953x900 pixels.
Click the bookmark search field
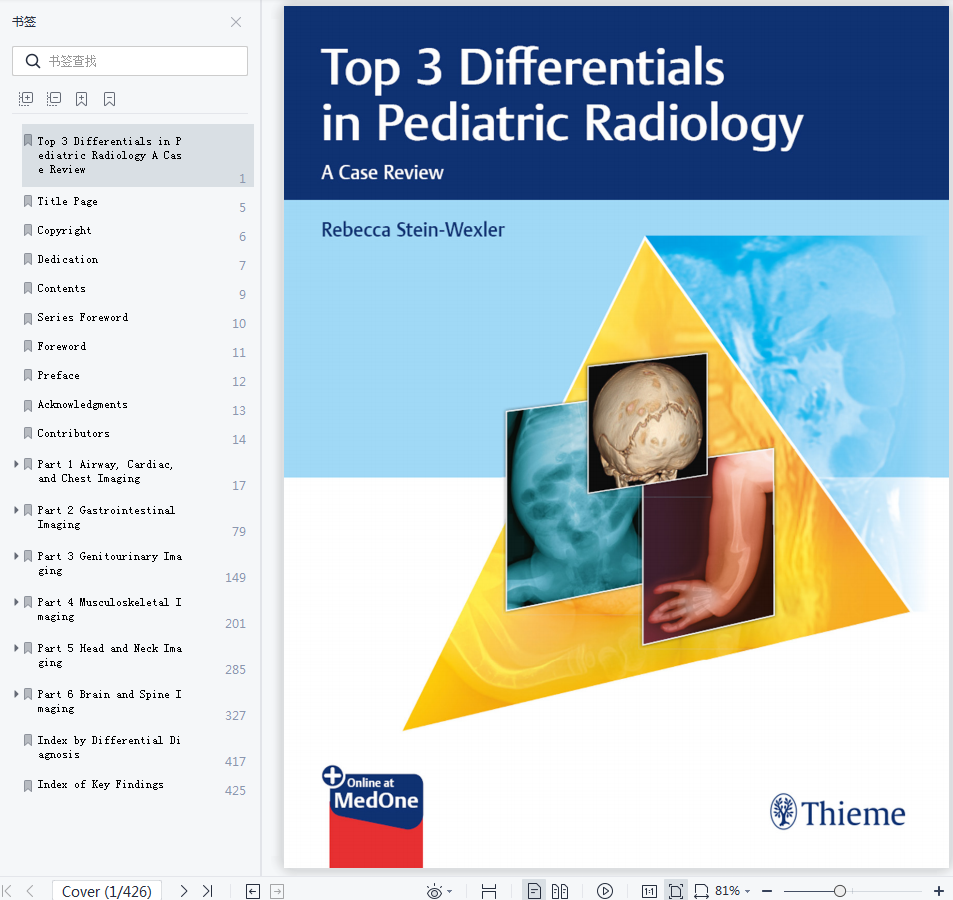pyautogui.click(x=130, y=61)
